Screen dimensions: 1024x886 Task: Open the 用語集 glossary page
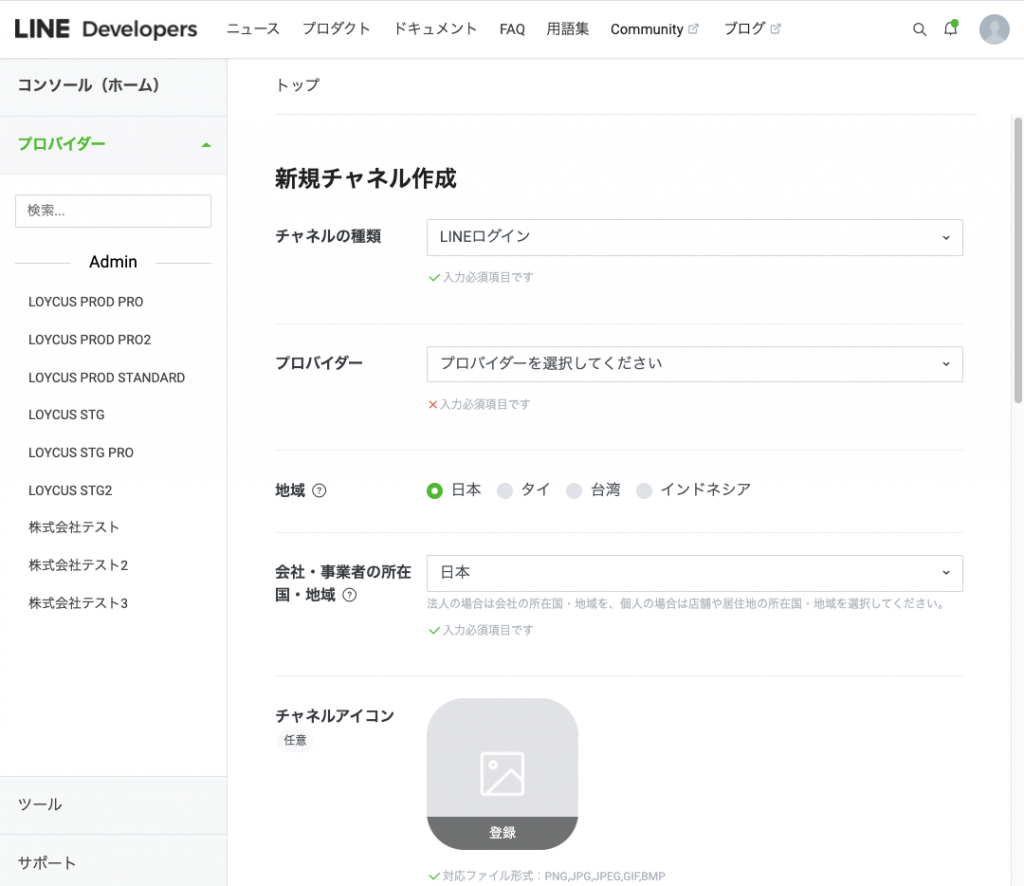tap(568, 29)
